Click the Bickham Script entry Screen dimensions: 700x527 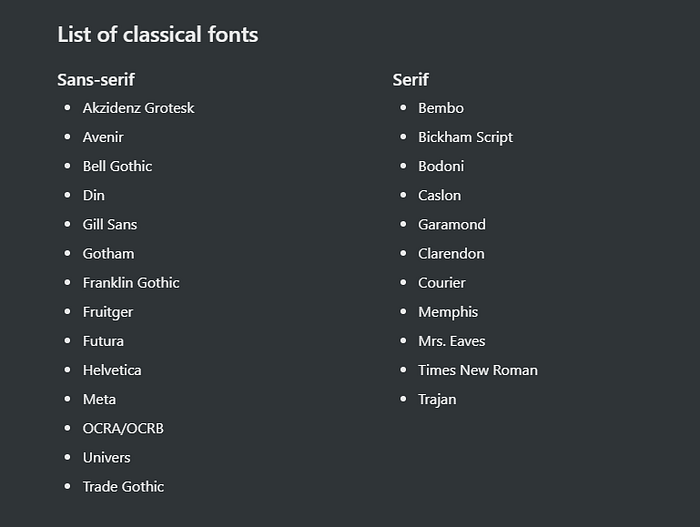click(x=465, y=137)
